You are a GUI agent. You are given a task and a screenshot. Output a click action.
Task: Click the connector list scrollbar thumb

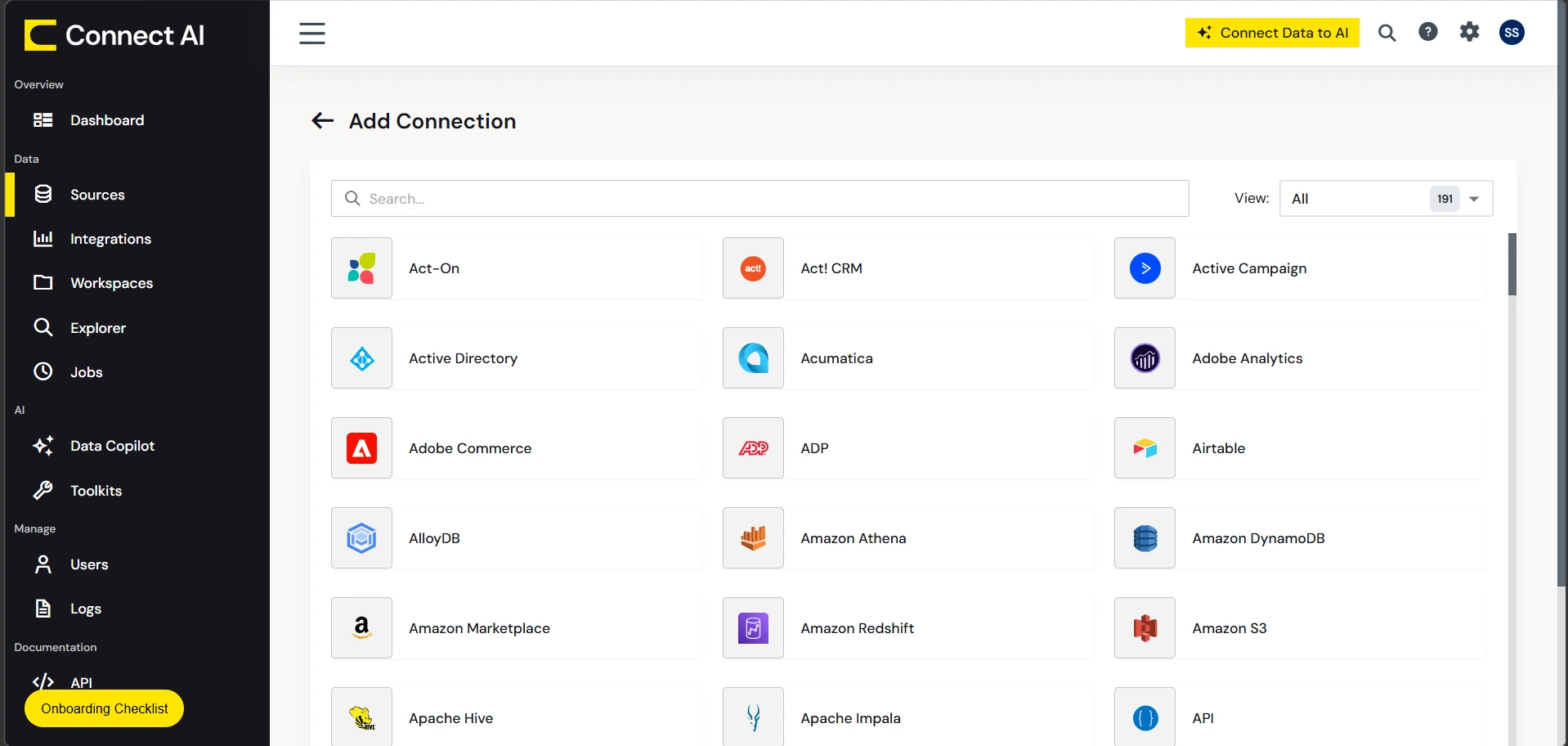tap(1512, 264)
